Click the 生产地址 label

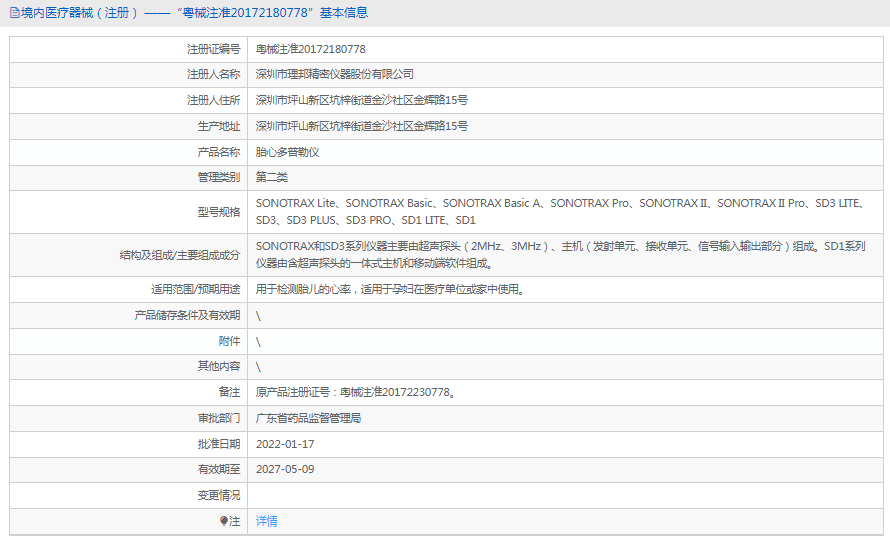tap(219, 126)
